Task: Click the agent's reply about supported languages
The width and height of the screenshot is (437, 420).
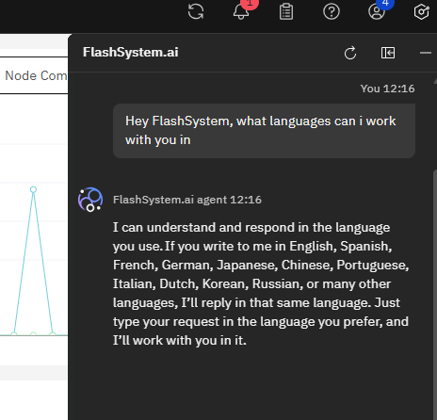Action: click(261, 284)
